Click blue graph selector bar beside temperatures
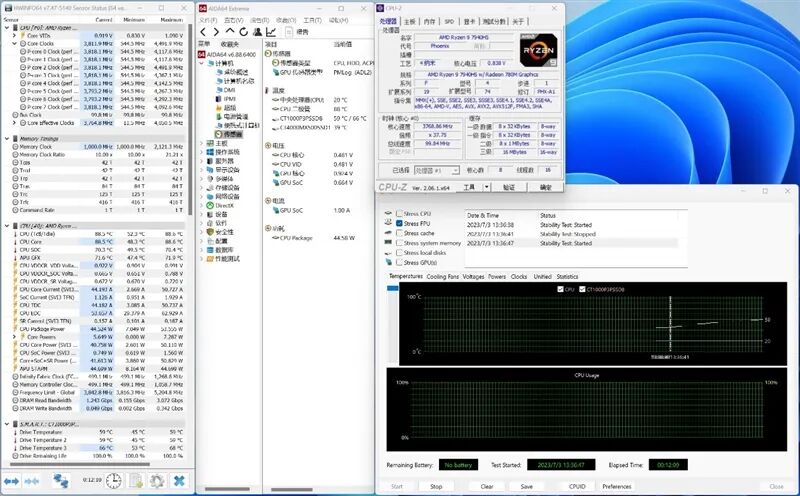800x496 pixels. tap(392, 289)
